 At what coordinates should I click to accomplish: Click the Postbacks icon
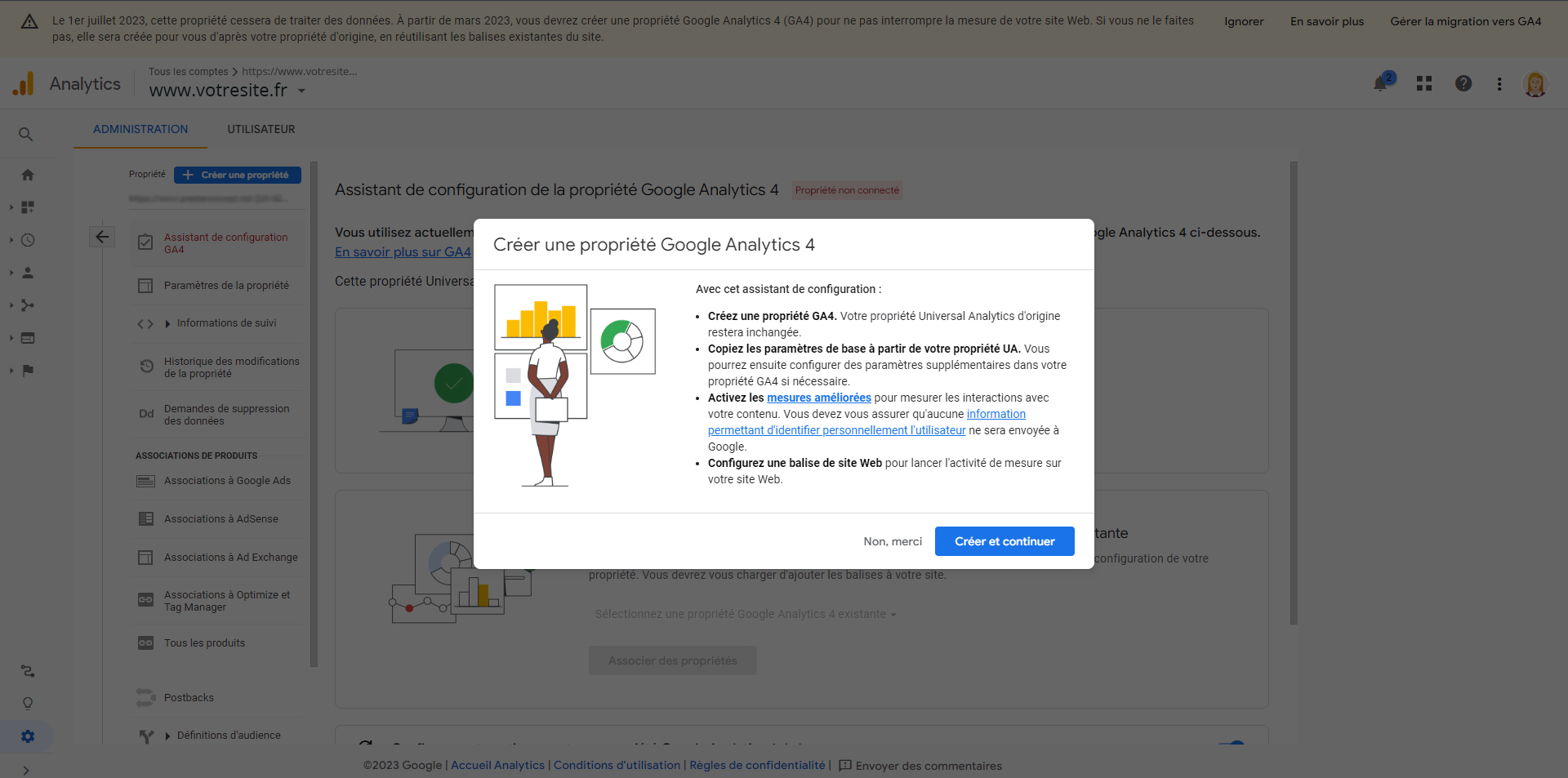pyautogui.click(x=145, y=697)
